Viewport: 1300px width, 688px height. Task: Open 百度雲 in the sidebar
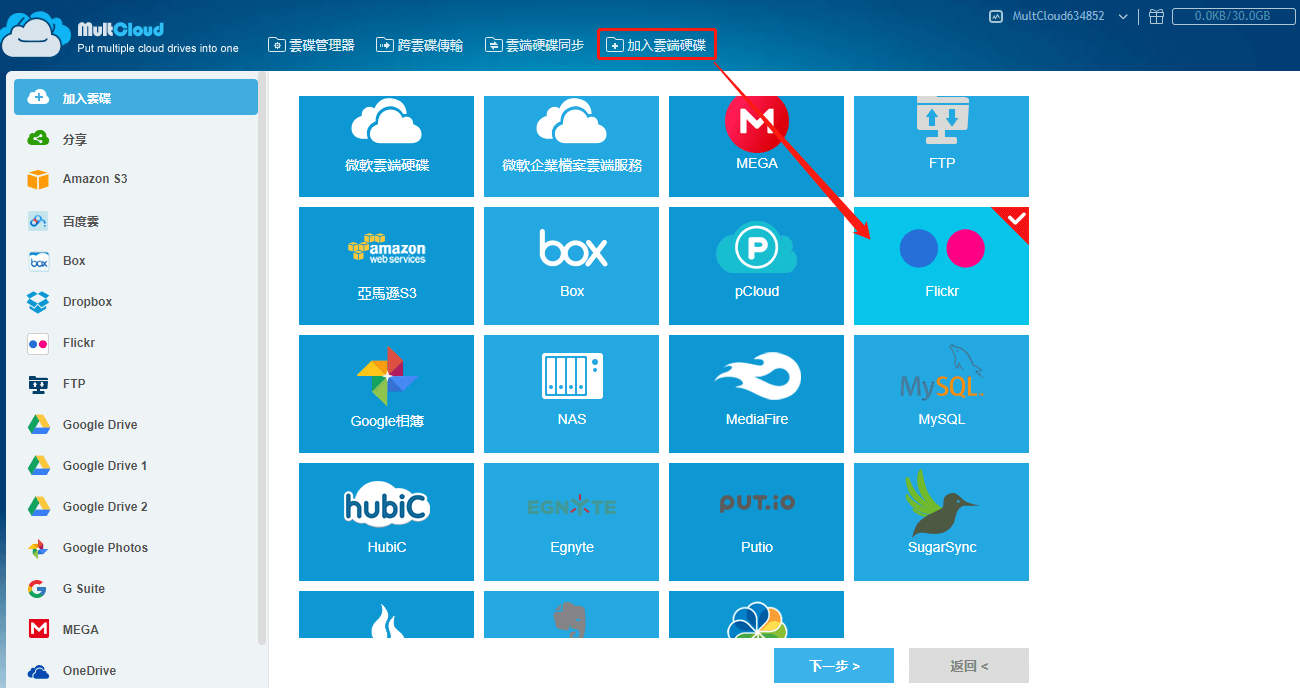click(x=136, y=221)
